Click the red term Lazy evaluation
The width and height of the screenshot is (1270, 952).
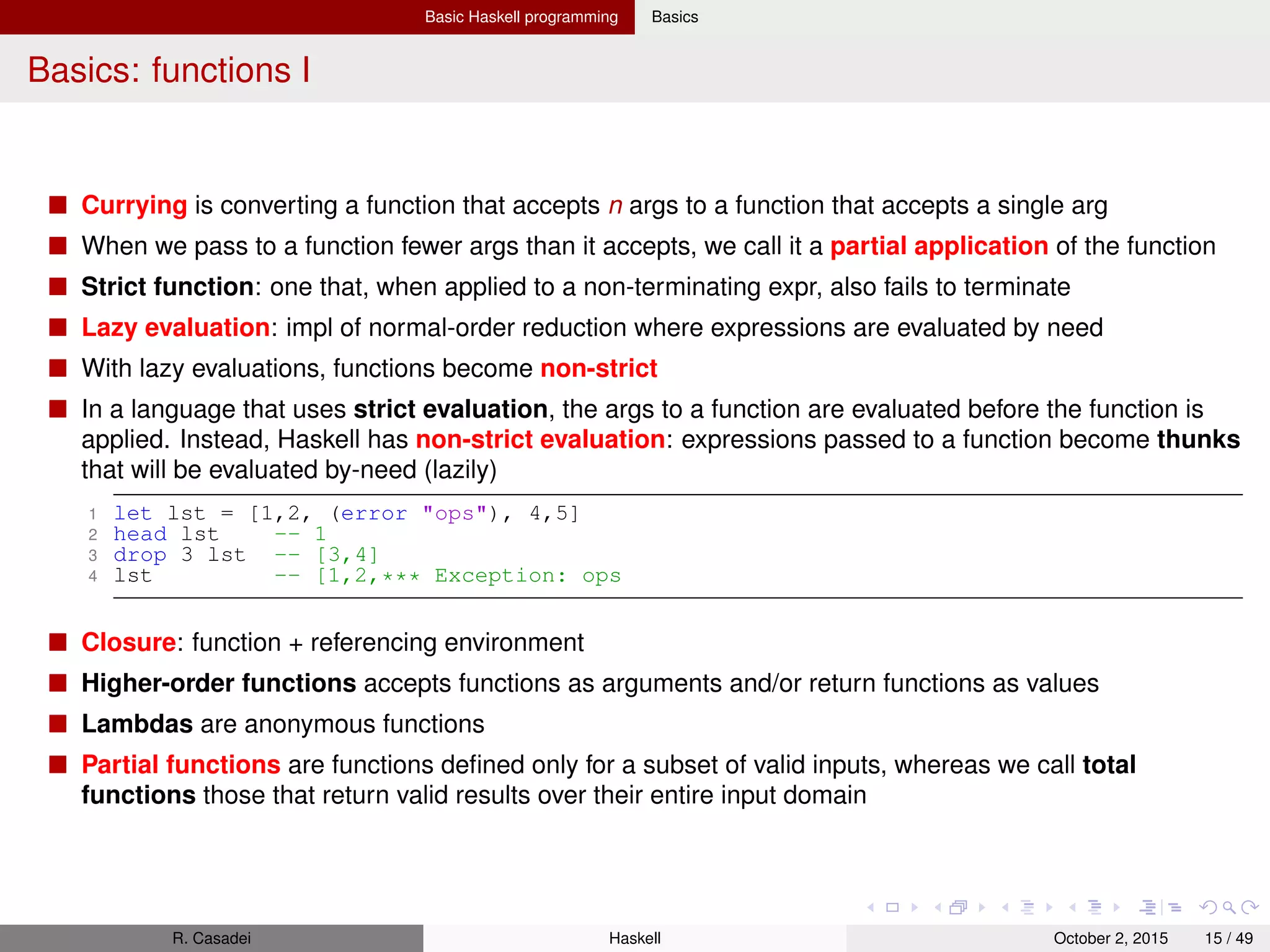175,328
